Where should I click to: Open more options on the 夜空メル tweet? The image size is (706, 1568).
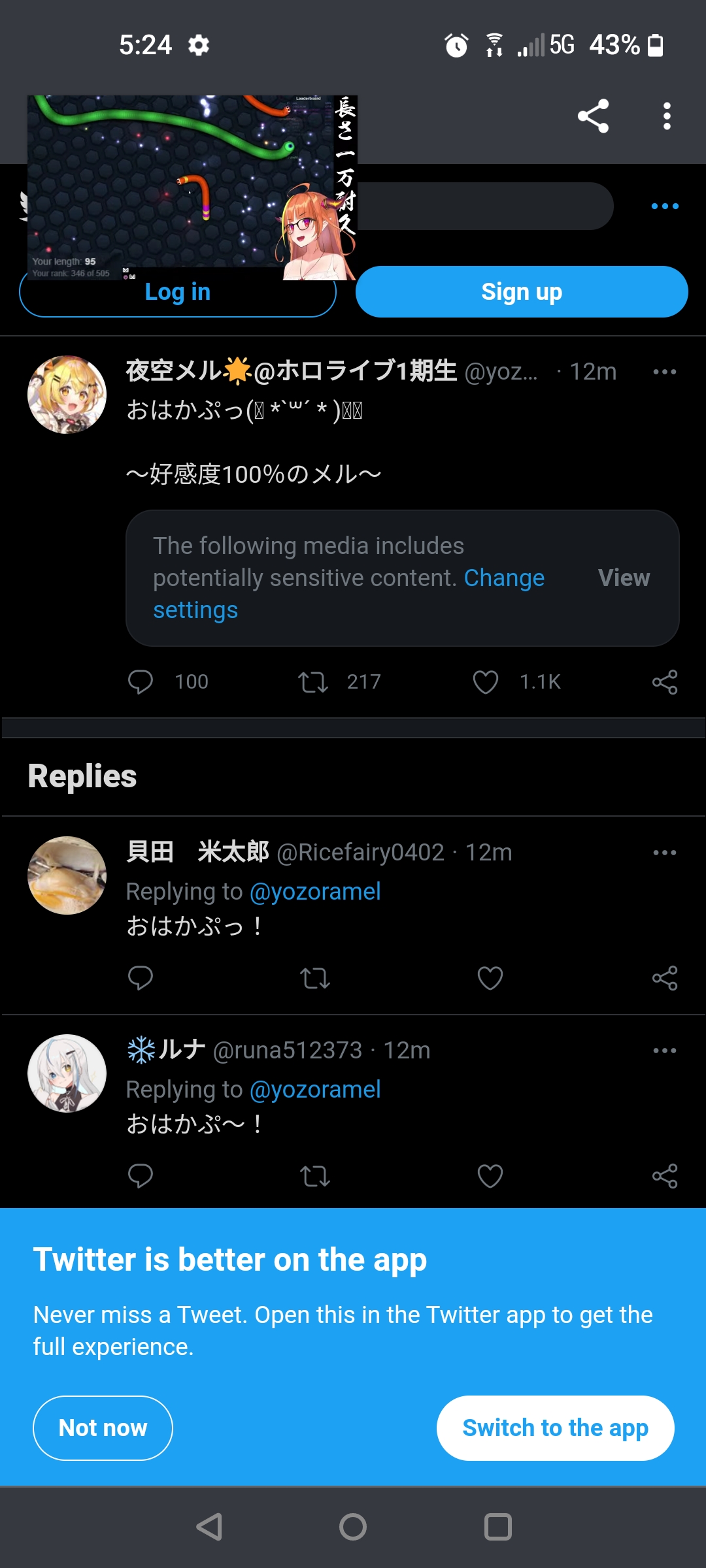click(664, 372)
